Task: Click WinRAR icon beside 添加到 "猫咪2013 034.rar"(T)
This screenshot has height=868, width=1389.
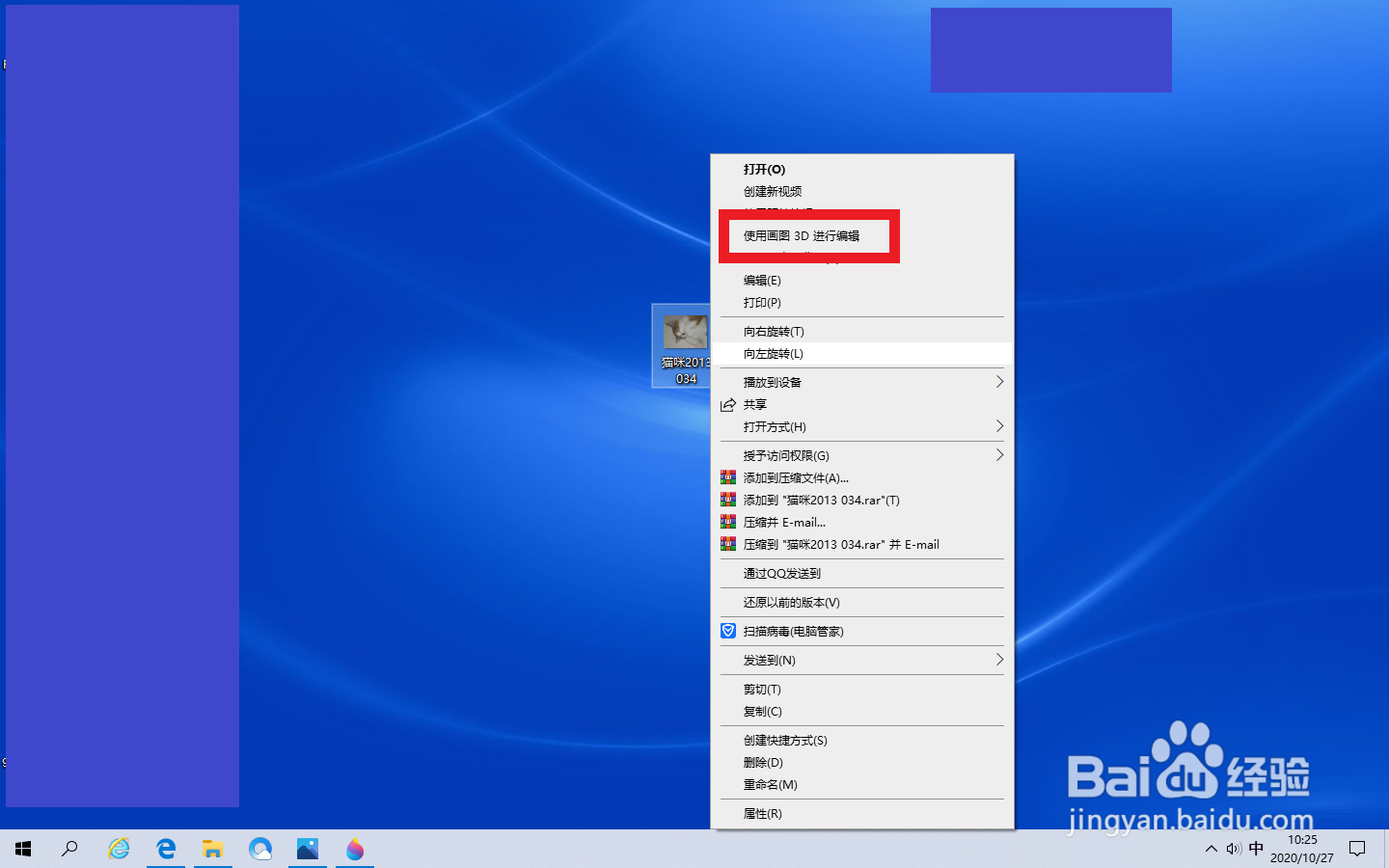Action: pos(728,500)
